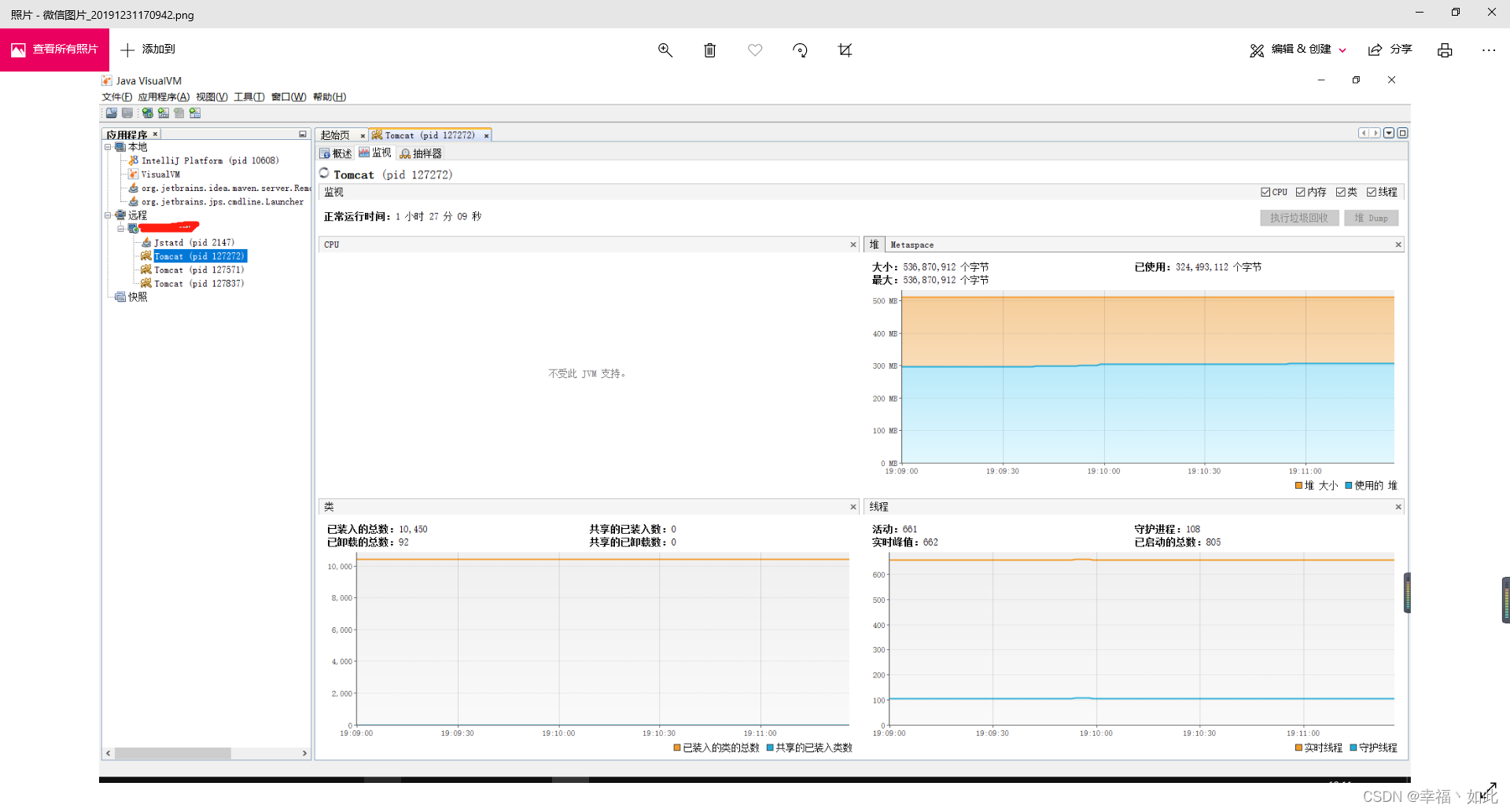1510x812 pixels.
Task: Switch to the Metaspace tab
Action: (x=912, y=245)
